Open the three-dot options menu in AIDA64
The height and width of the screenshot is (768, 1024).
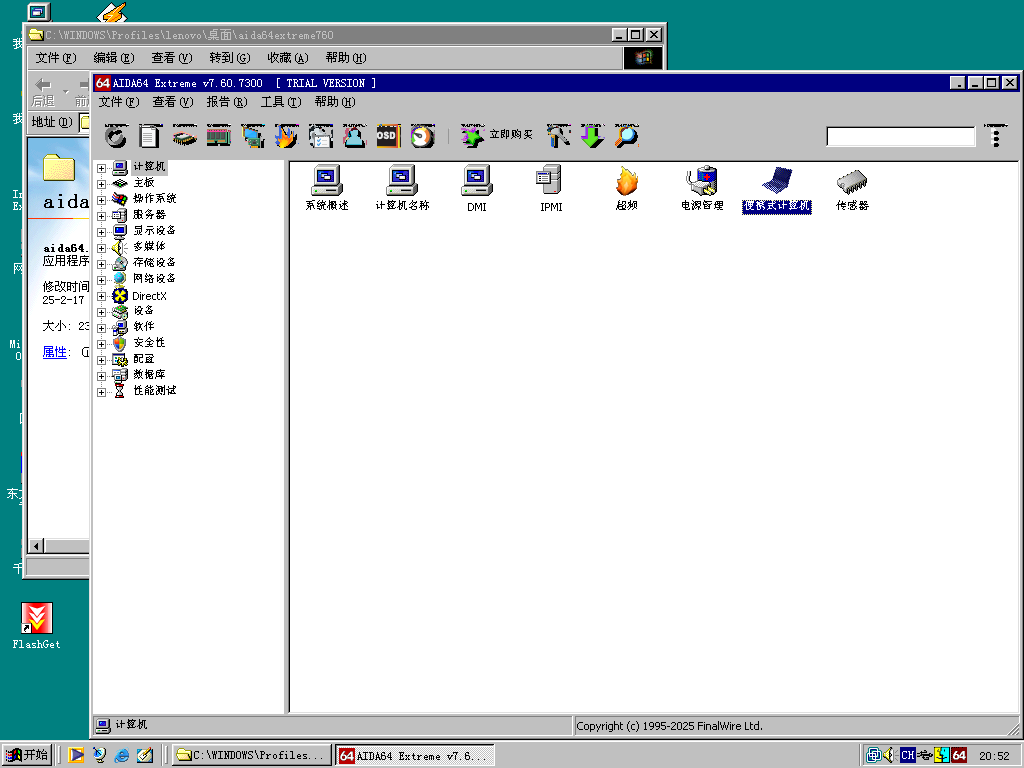point(996,136)
